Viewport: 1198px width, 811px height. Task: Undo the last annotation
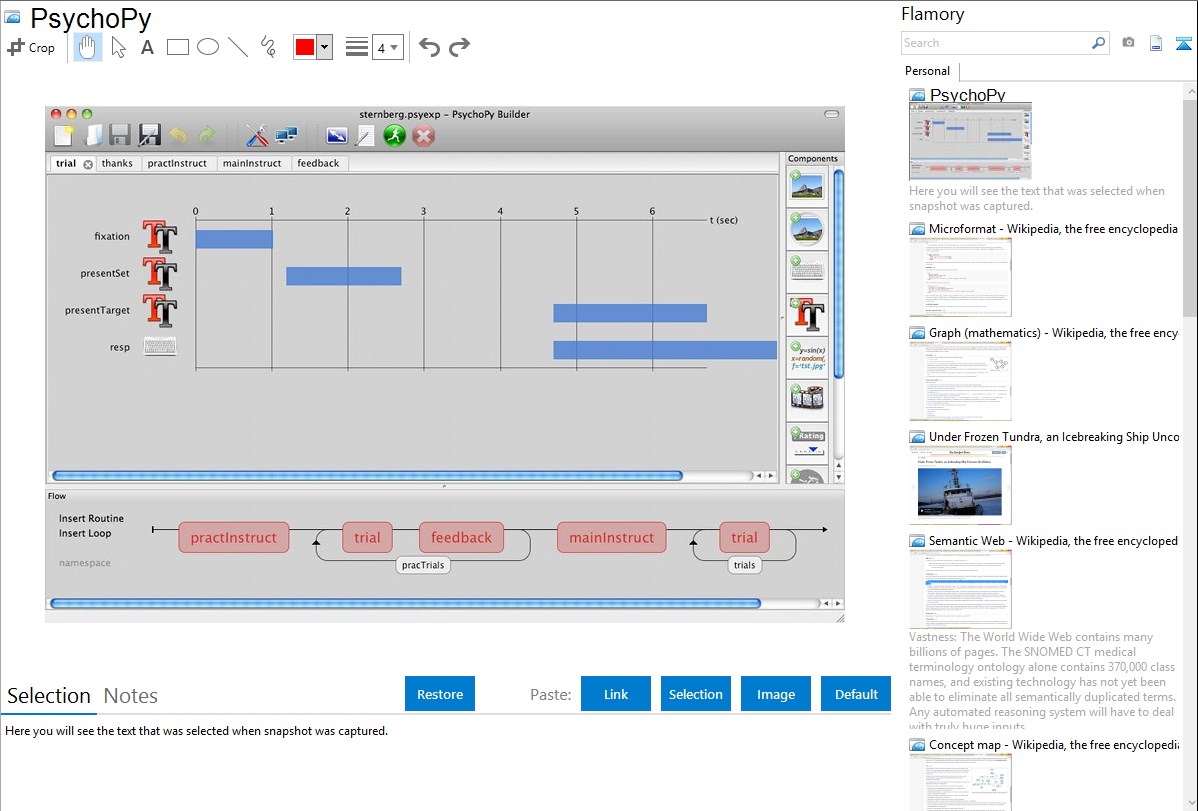tap(429, 47)
